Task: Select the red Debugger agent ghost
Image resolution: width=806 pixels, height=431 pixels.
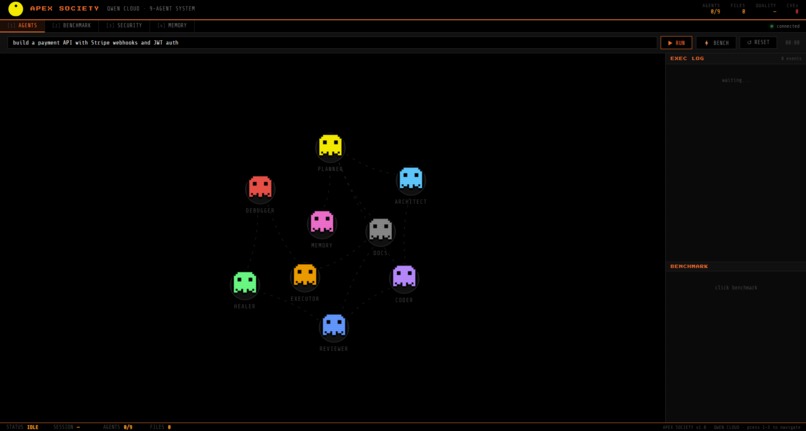Action: 260,187
